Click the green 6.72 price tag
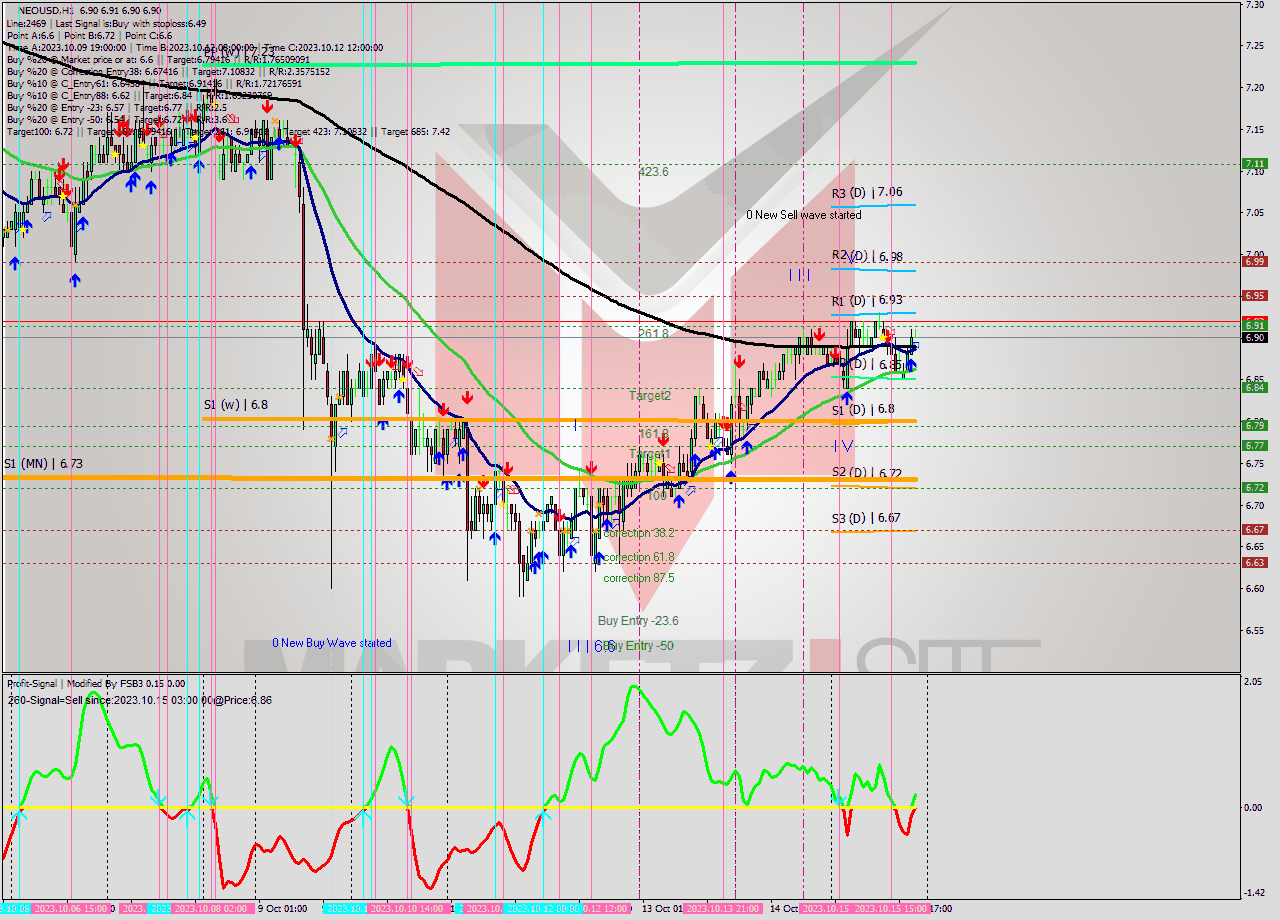 click(1254, 487)
